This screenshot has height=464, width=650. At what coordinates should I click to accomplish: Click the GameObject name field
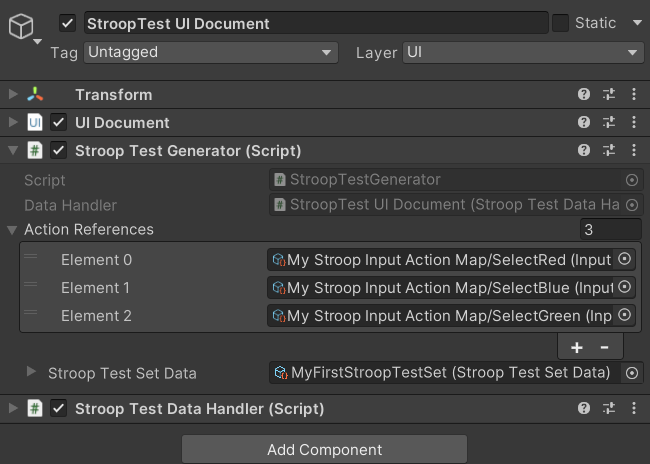316,23
